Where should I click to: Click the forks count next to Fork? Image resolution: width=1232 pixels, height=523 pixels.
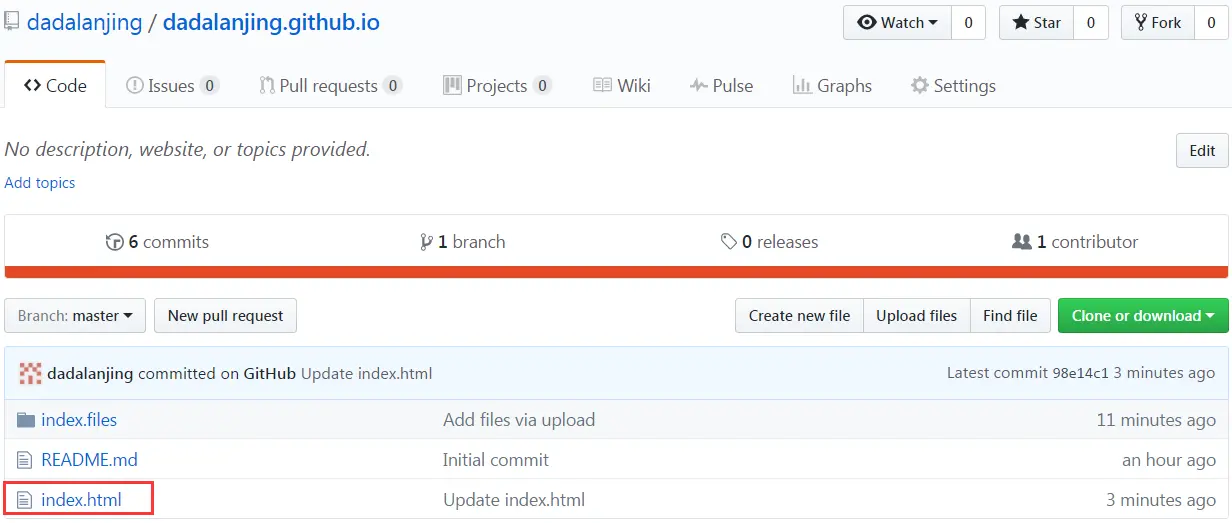[1211, 23]
